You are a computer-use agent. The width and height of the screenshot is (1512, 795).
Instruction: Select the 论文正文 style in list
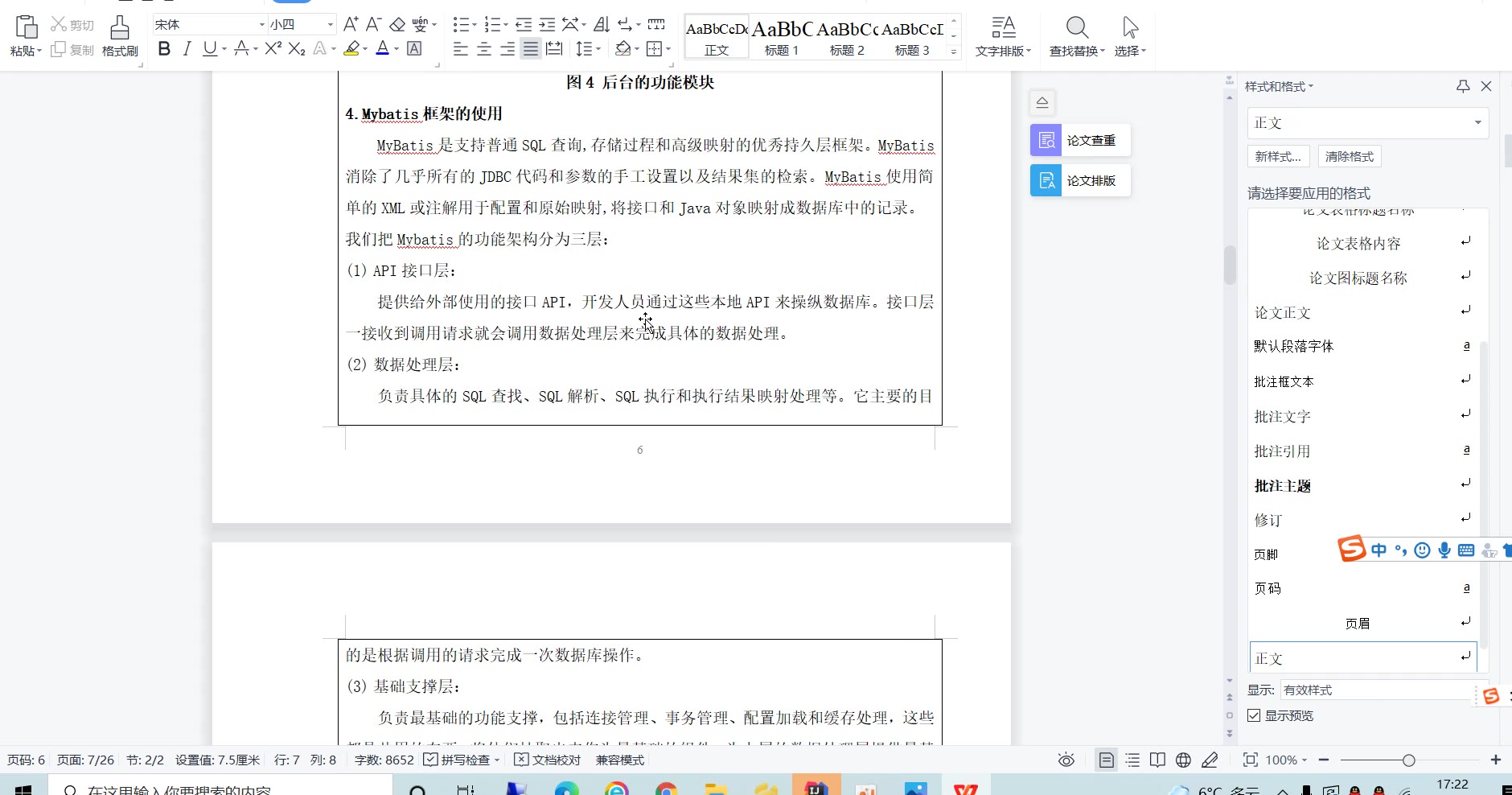[1363, 312]
